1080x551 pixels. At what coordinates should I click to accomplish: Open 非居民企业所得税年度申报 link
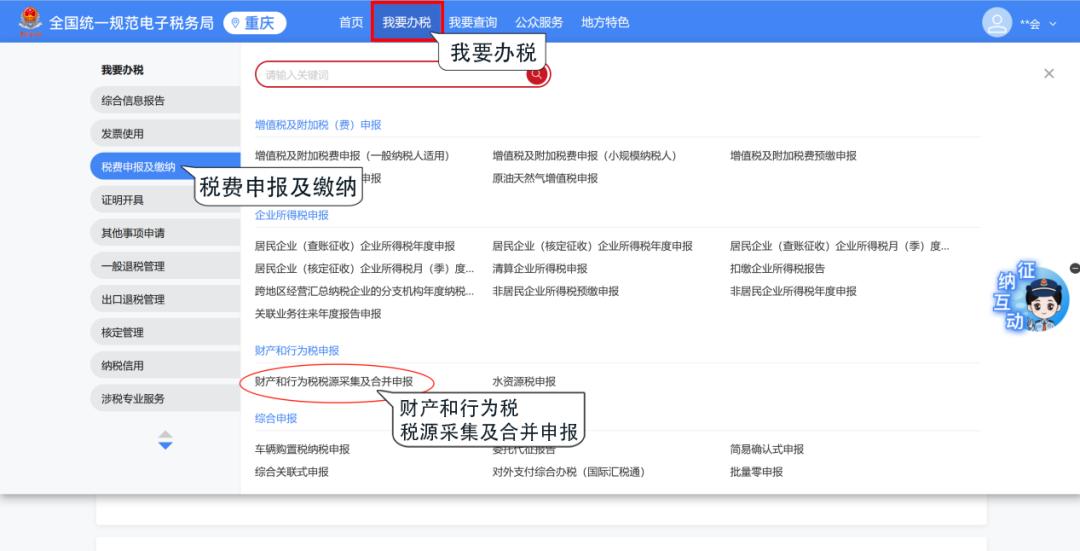(793, 291)
